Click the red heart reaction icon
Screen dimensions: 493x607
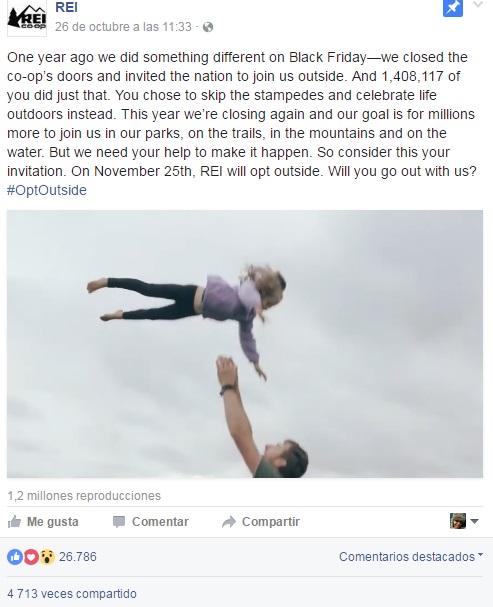coord(31,557)
